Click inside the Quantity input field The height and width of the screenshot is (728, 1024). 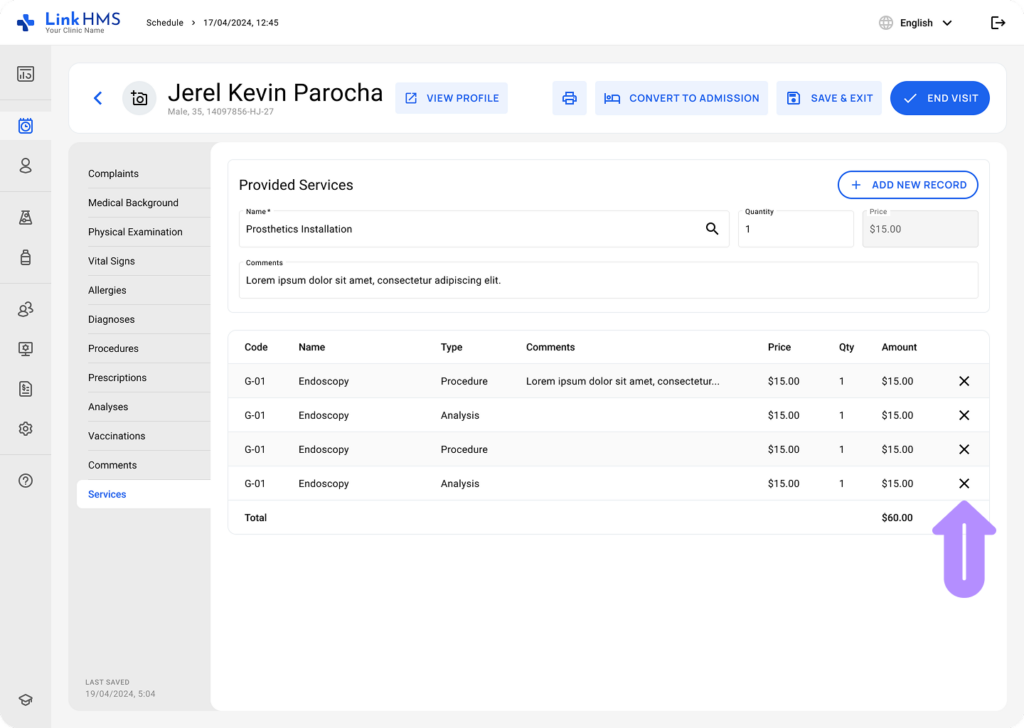coord(795,229)
